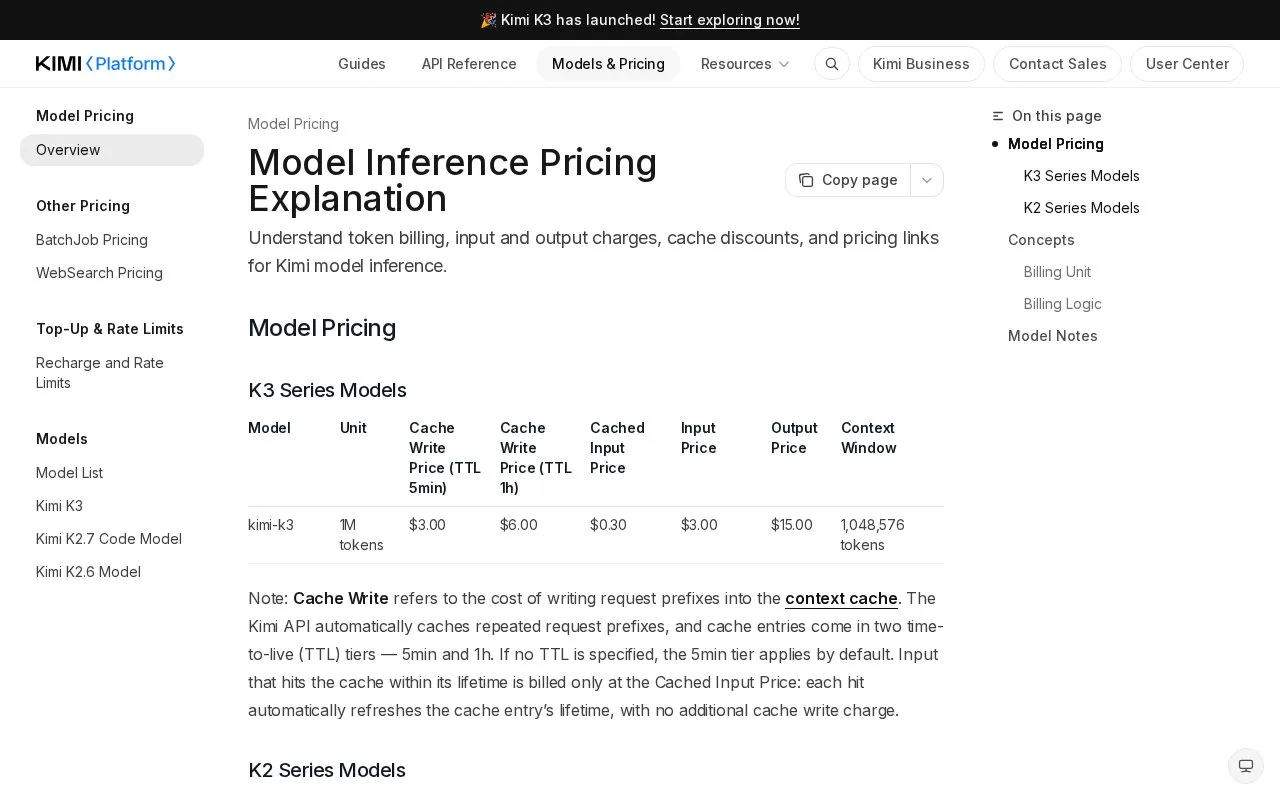Image resolution: width=1280 pixels, height=800 pixels.
Task: Jump to Billing Logic in outline
Action: [x=1063, y=304]
